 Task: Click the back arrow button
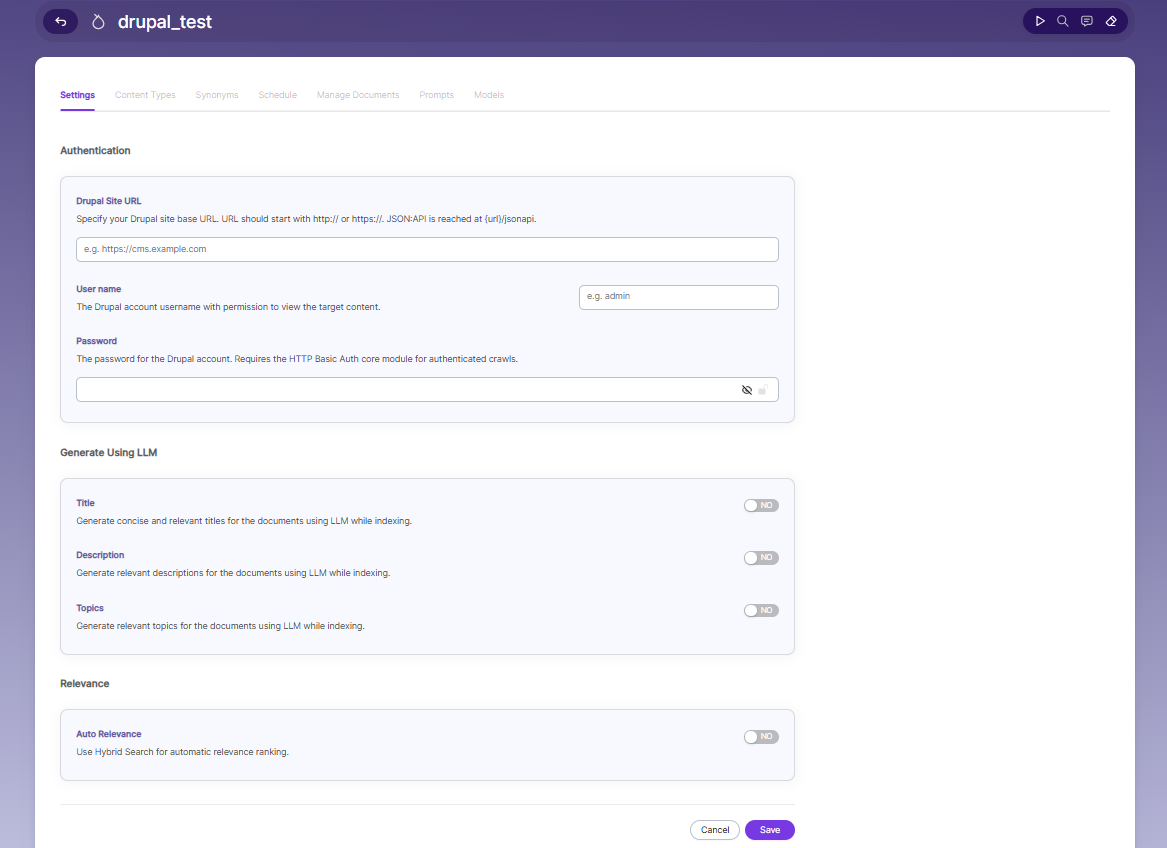pos(60,22)
